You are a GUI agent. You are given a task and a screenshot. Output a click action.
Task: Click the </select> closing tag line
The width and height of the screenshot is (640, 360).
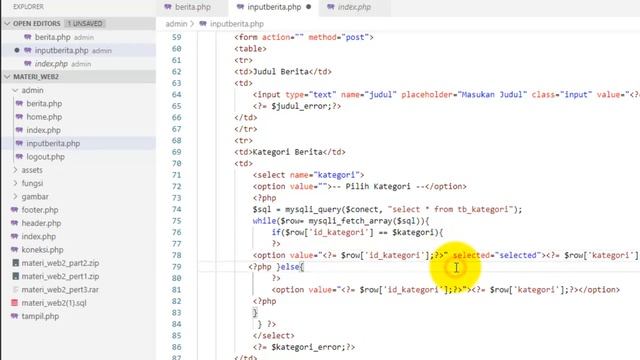click(x=273, y=336)
